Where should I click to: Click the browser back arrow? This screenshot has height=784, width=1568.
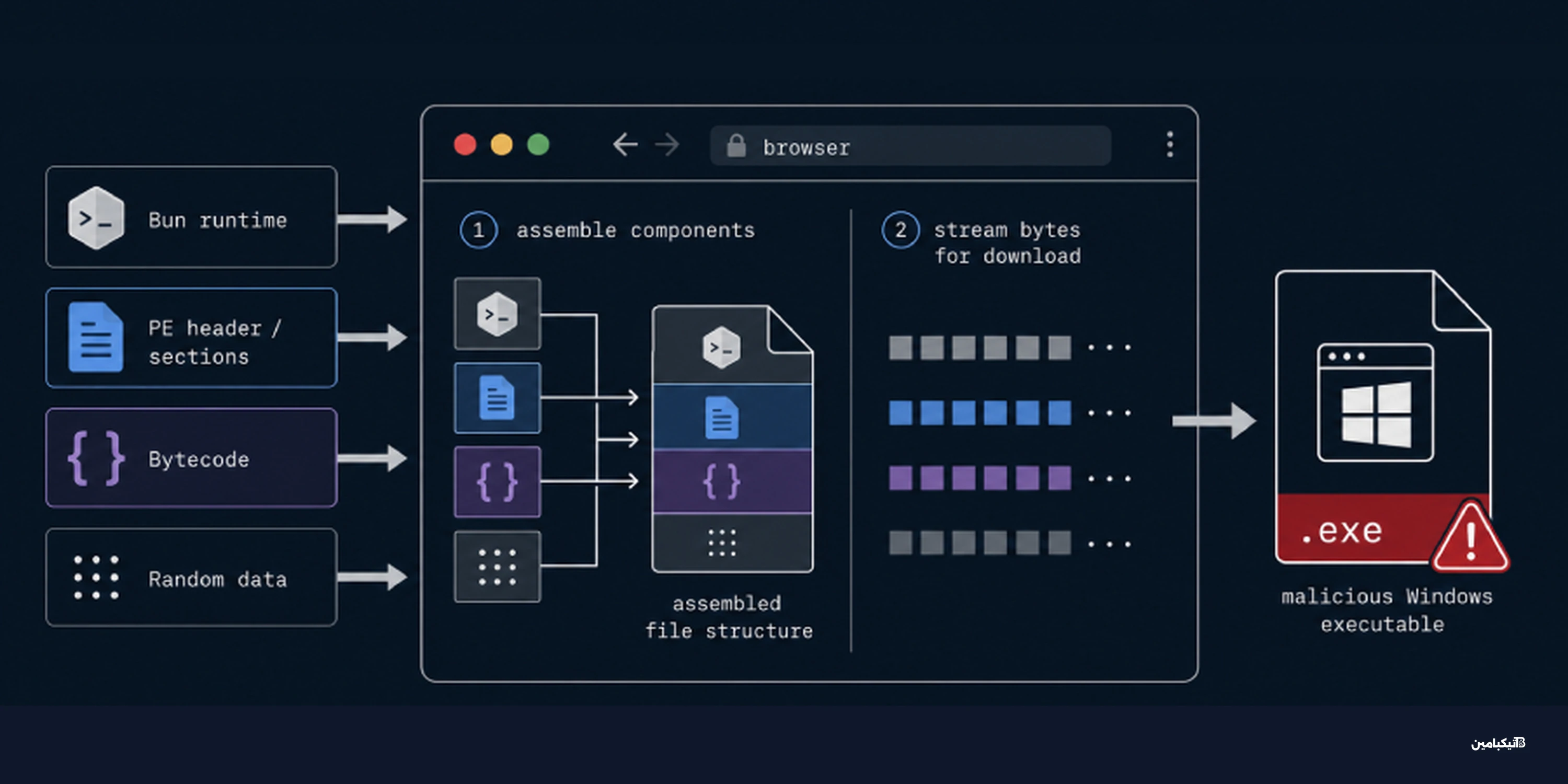pyautogui.click(x=625, y=145)
